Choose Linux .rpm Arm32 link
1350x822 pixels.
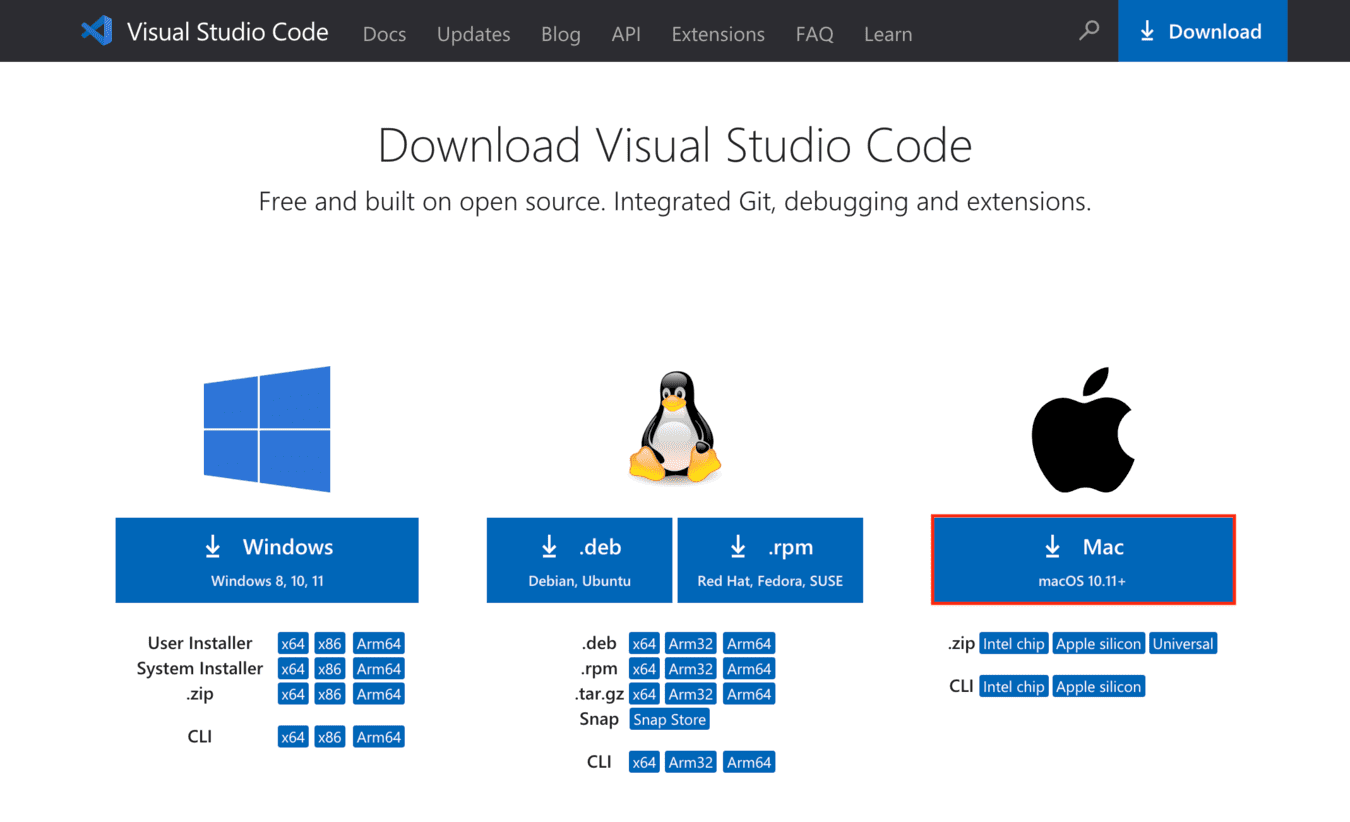pos(691,669)
